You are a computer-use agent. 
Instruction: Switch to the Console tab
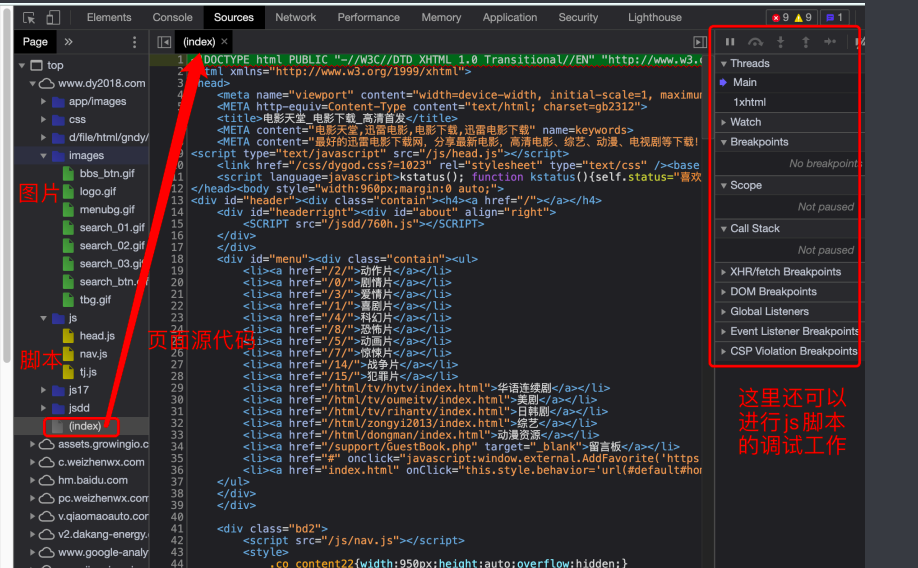click(x=172, y=18)
